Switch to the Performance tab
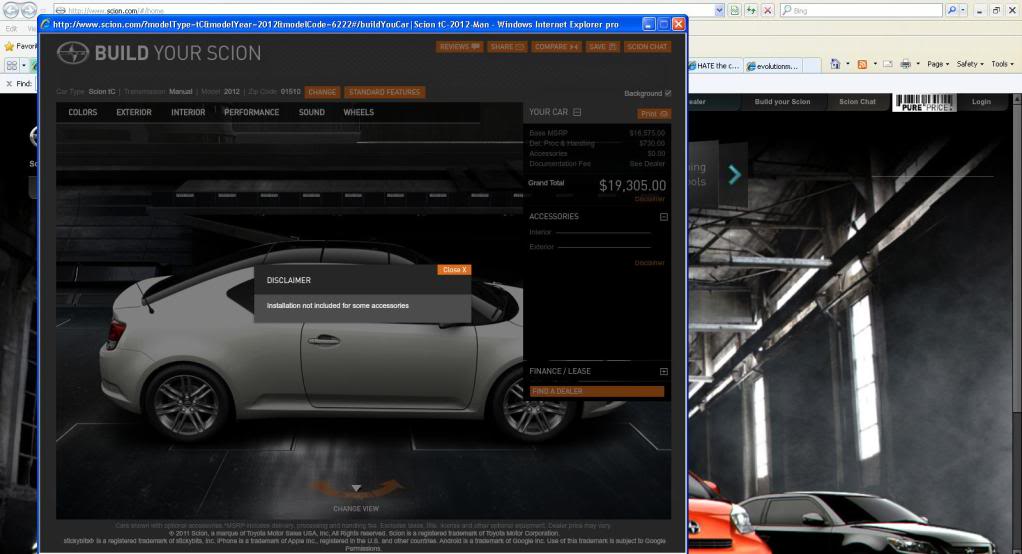Image resolution: width=1022 pixels, height=554 pixels. [x=252, y=113]
